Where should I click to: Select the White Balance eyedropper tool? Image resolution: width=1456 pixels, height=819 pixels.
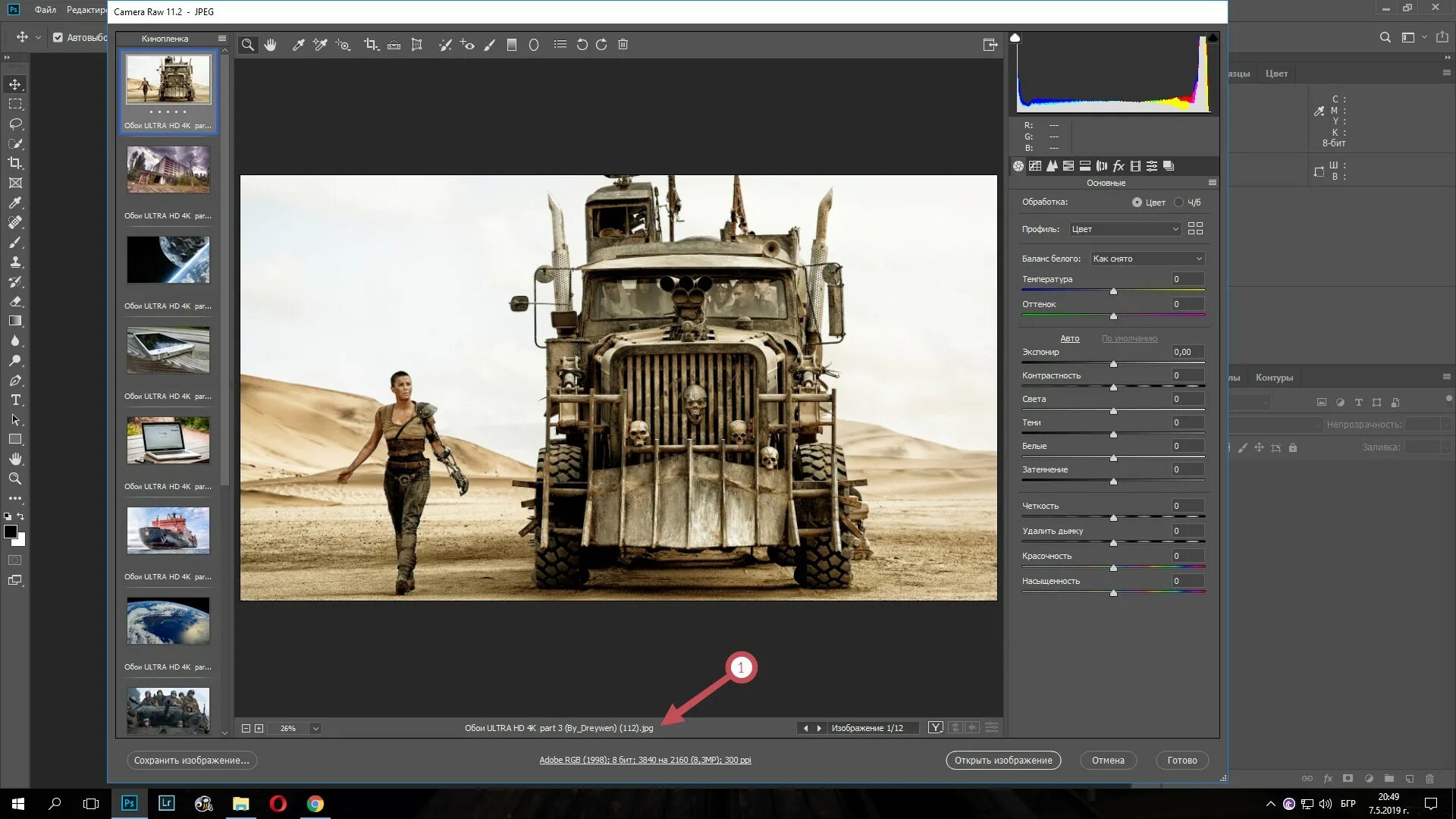[298, 45]
